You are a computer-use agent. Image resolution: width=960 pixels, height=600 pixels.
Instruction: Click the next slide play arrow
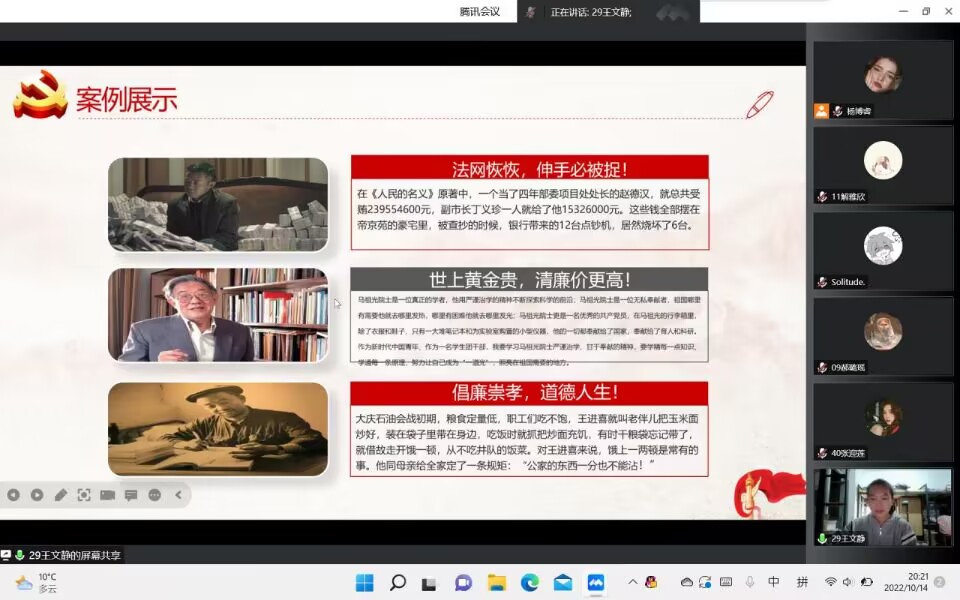coord(37,494)
